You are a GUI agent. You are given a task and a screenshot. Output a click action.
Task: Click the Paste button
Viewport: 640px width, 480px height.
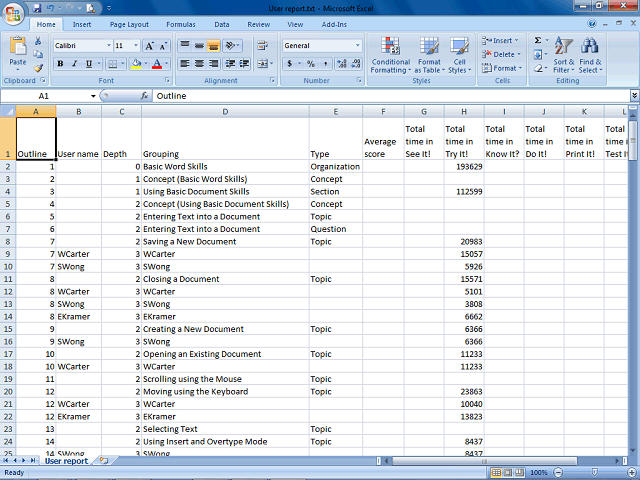coord(18,54)
